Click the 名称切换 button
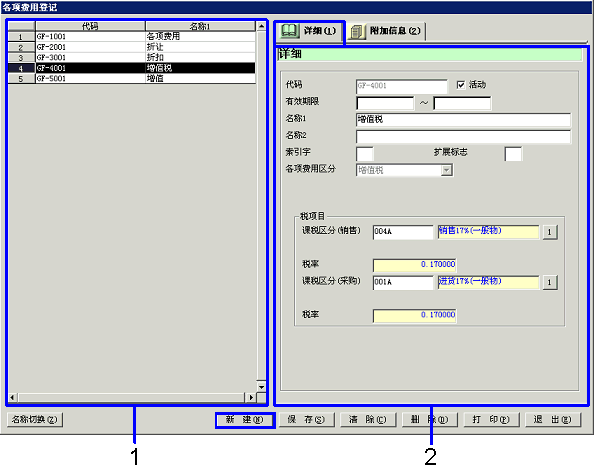This screenshot has width=594, height=472. (34, 420)
